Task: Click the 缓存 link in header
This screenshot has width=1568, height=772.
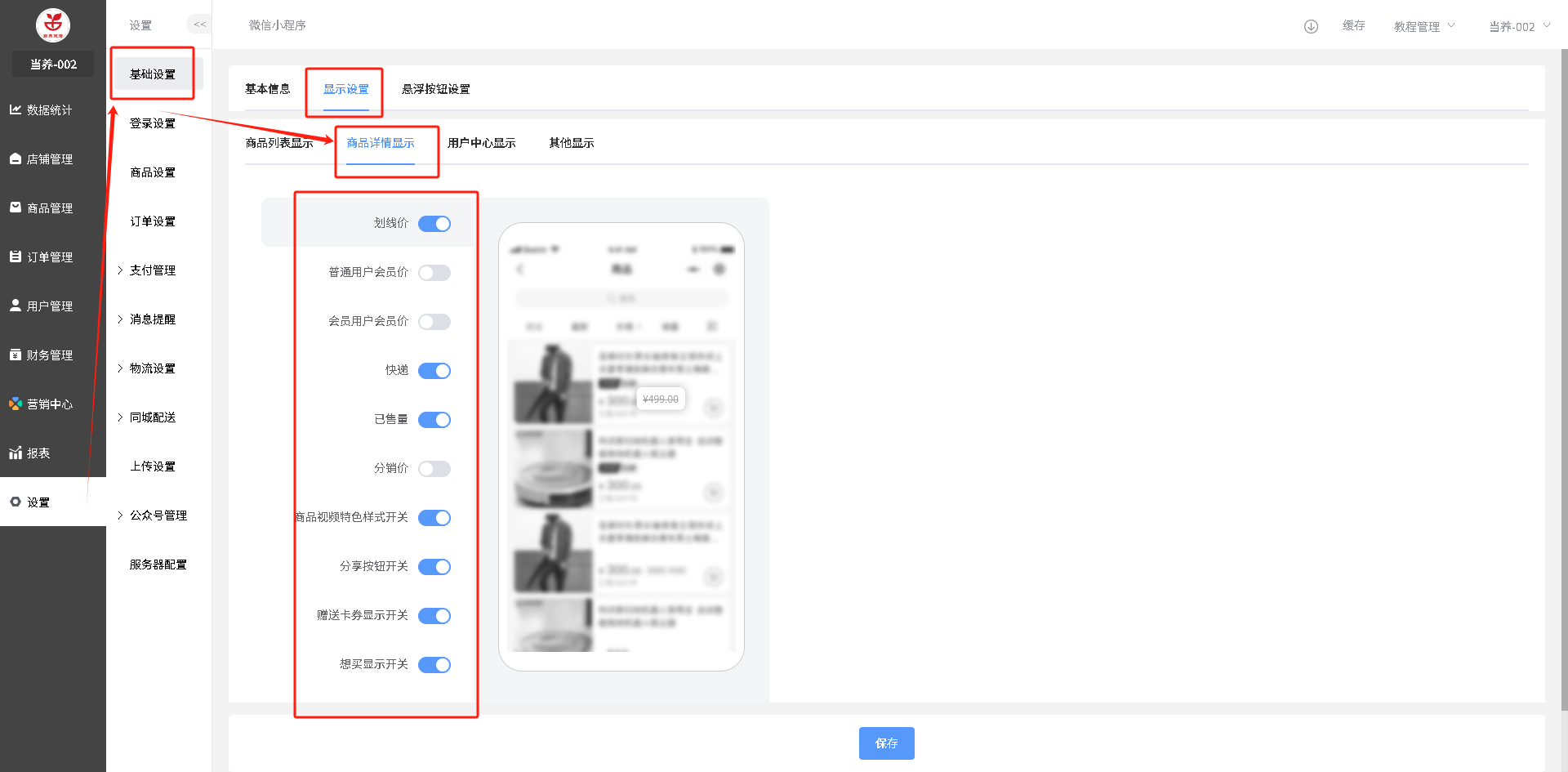Action: tap(1353, 25)
